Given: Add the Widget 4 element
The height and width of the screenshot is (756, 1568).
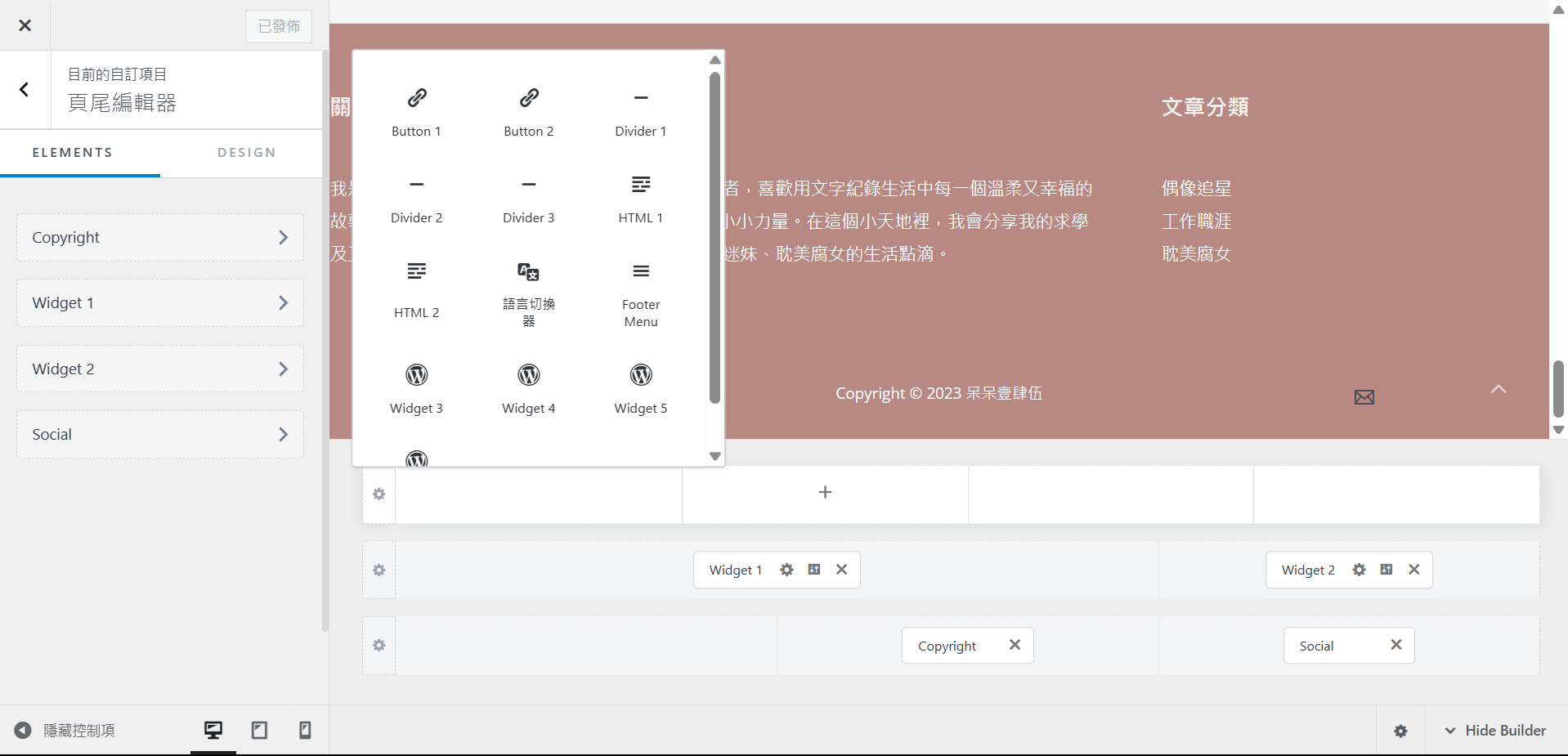Looking at the screenshot, I should coord(528,390).
